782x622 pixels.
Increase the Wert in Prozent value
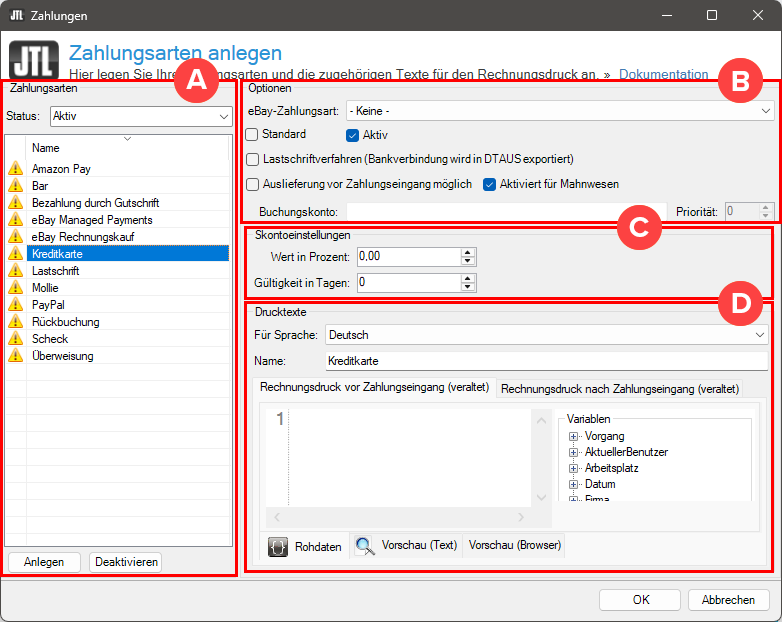467,252
